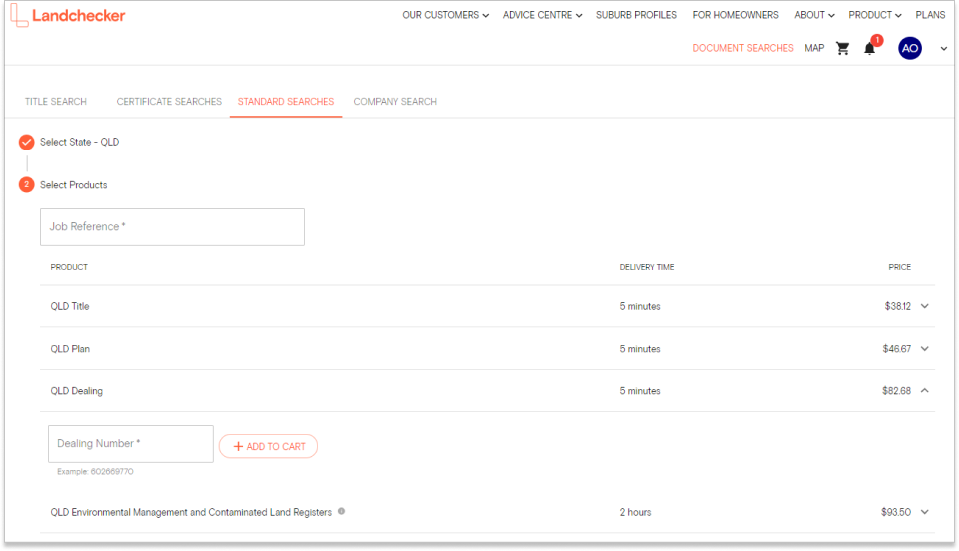Select the QLD Plan product name

coord(70,349)
